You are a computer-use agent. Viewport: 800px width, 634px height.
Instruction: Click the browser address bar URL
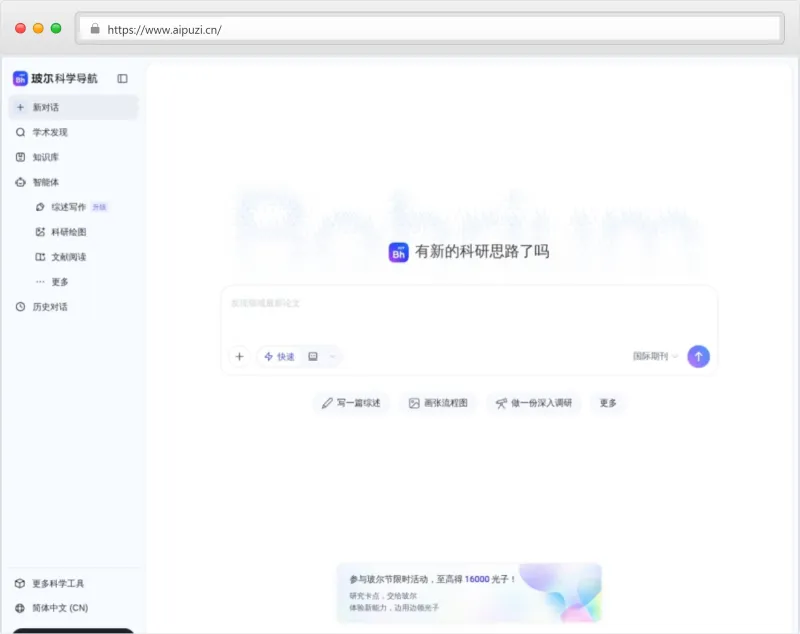[x=164, y=30]
